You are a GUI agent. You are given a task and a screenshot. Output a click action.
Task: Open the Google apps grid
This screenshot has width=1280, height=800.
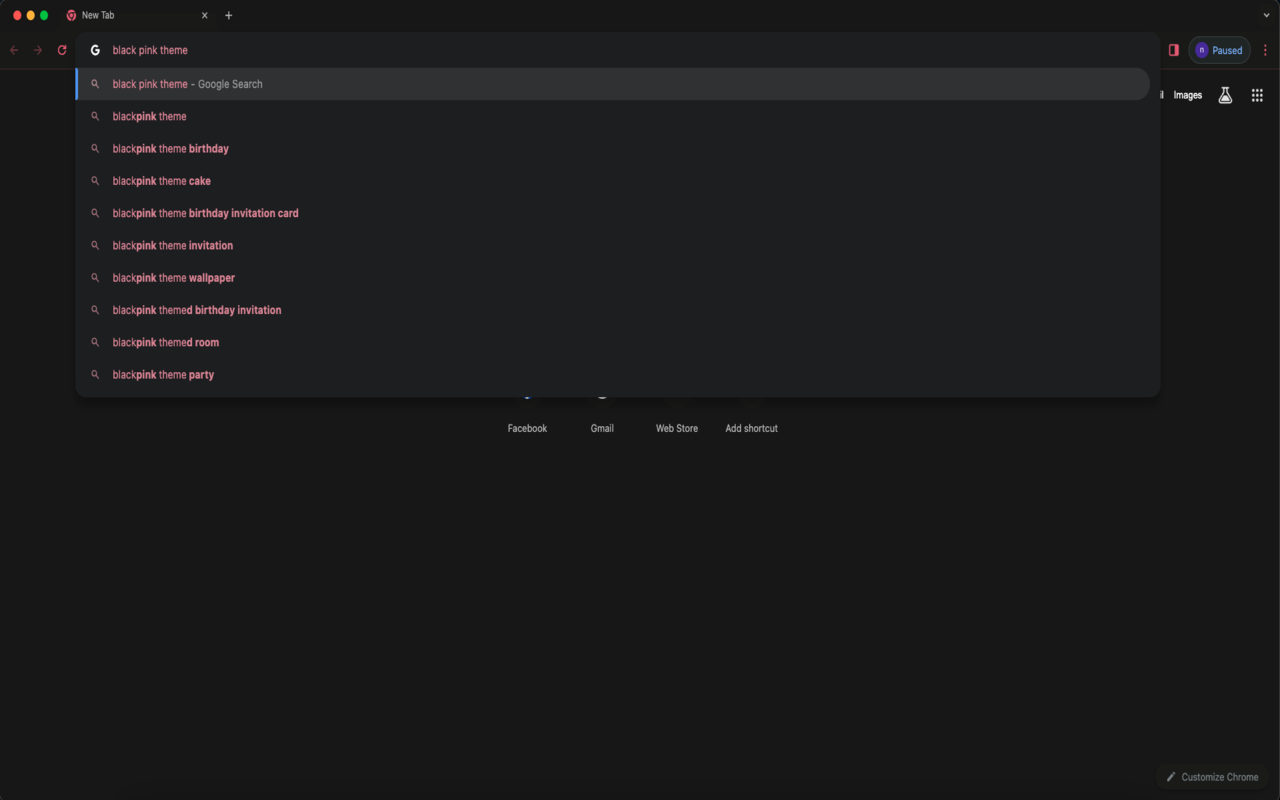1257,95
